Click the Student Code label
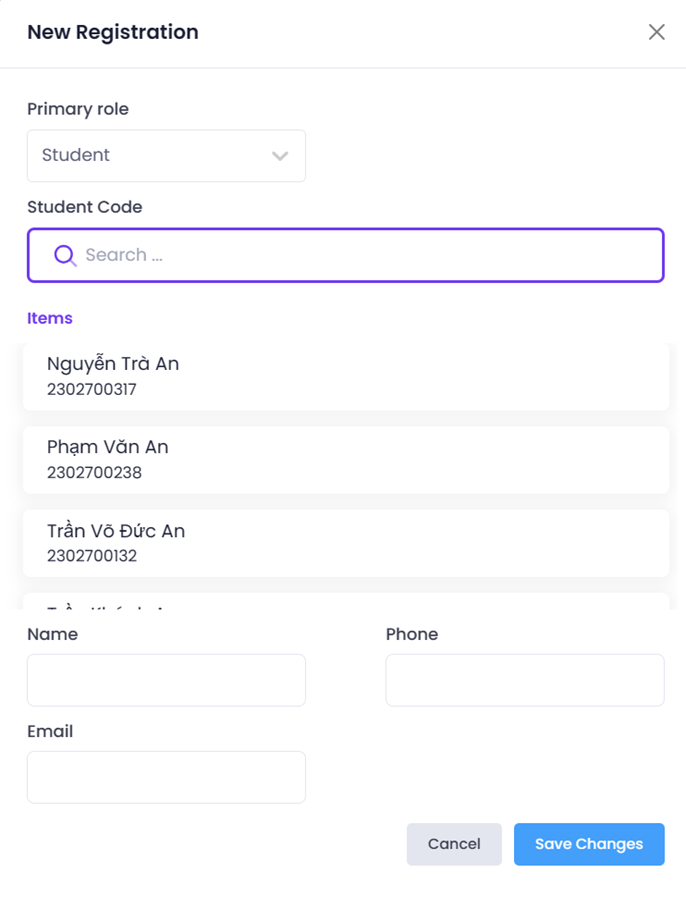This screenshot has width=686, height=898. (x=85, y=207)
